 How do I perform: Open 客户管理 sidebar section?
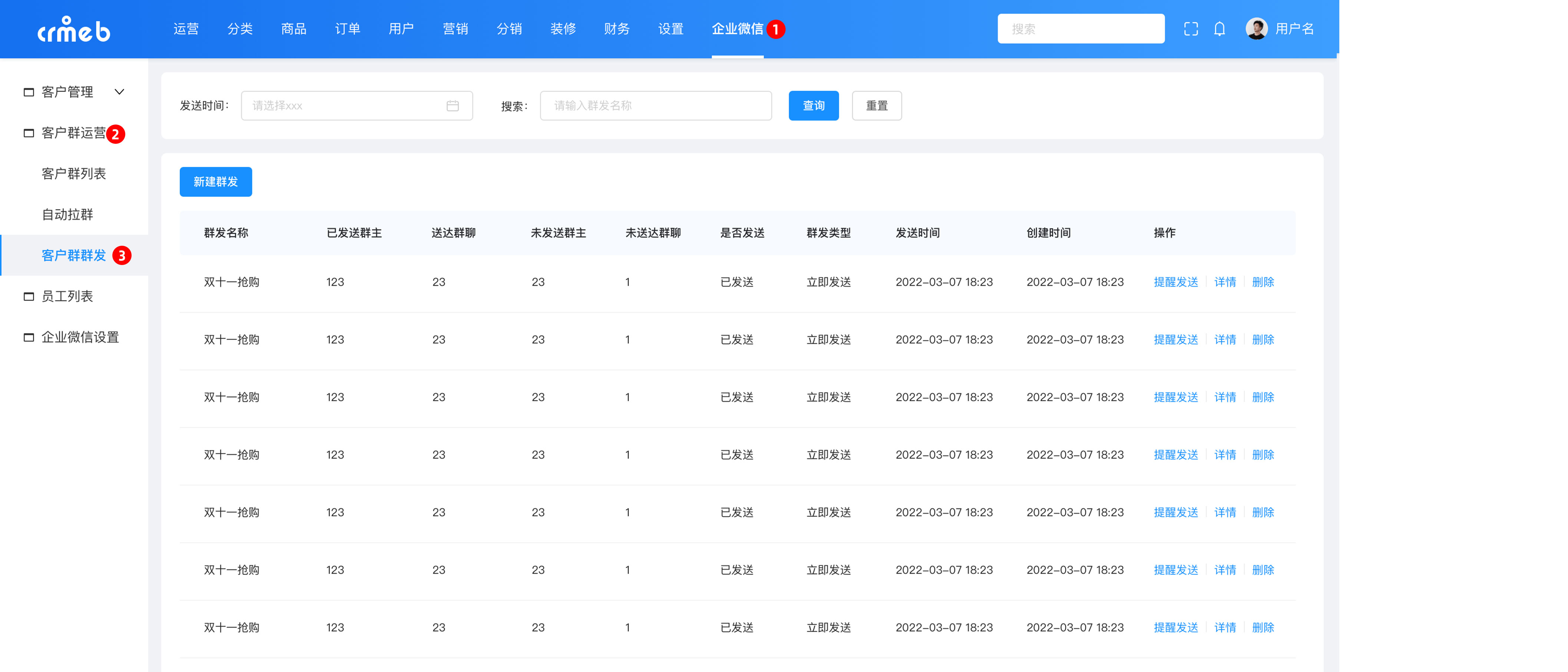[x=67, y=92]
